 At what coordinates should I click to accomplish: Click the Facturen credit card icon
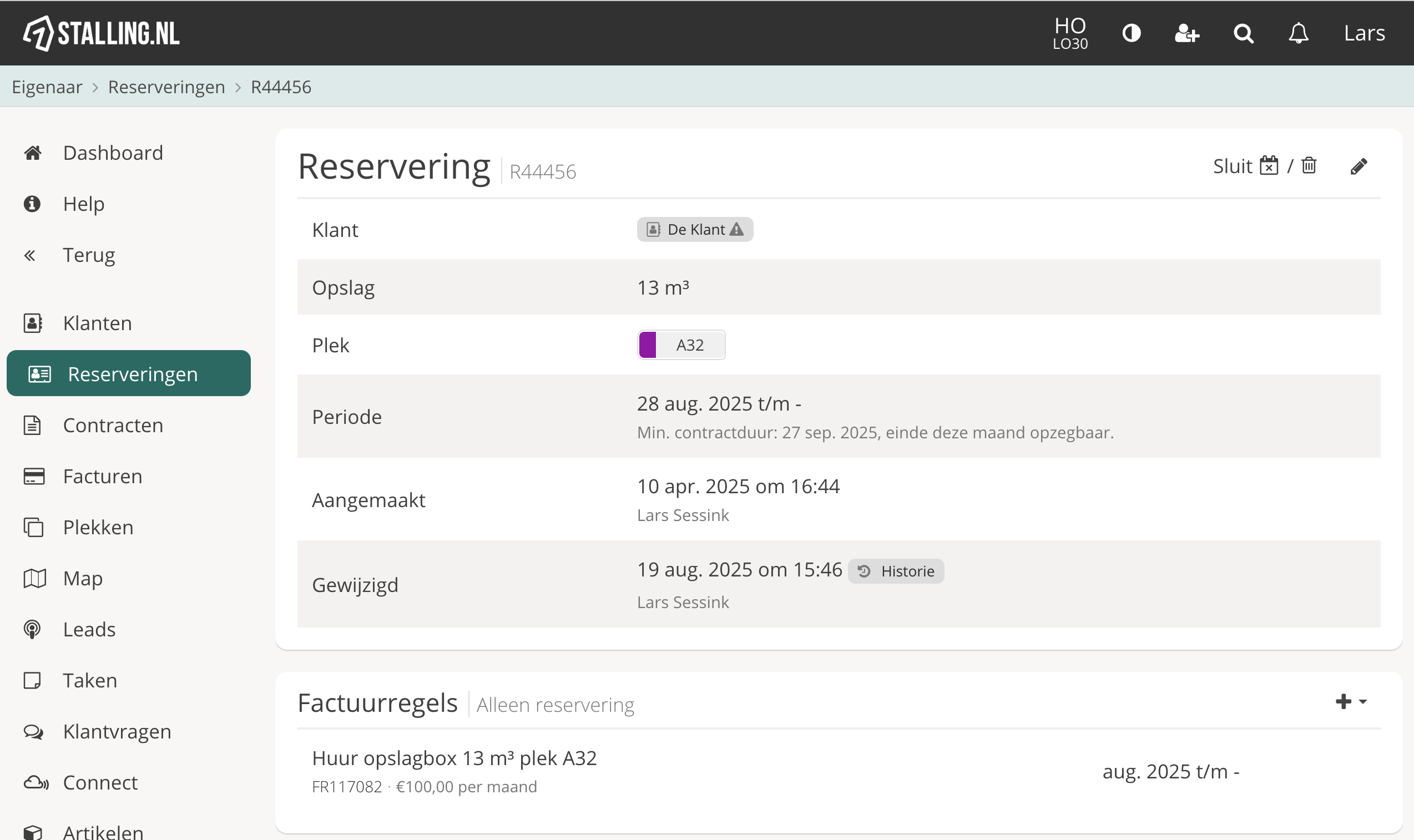[34, 476]
